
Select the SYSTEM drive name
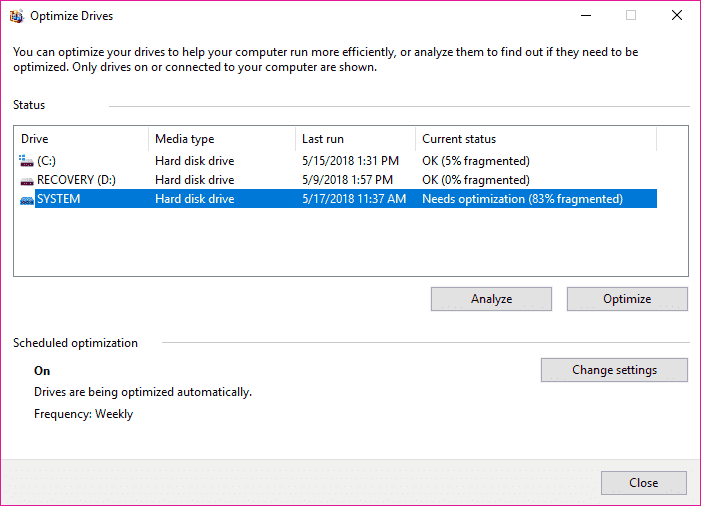tap(58, 199)
